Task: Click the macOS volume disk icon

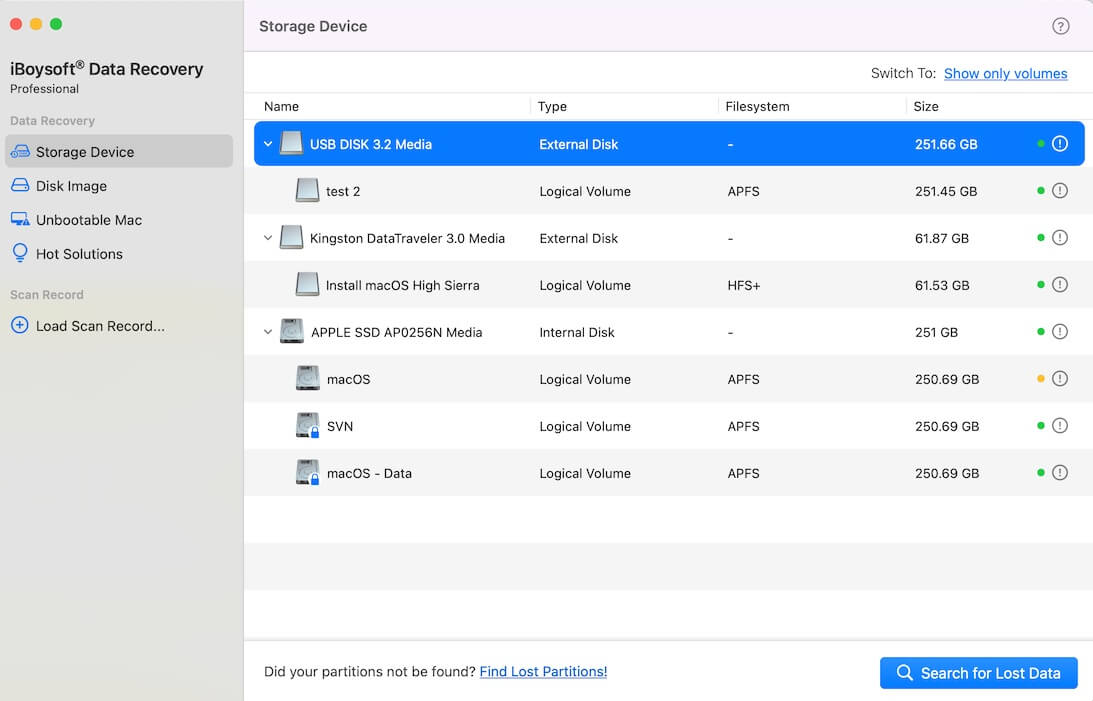Action: coord(307,378)
